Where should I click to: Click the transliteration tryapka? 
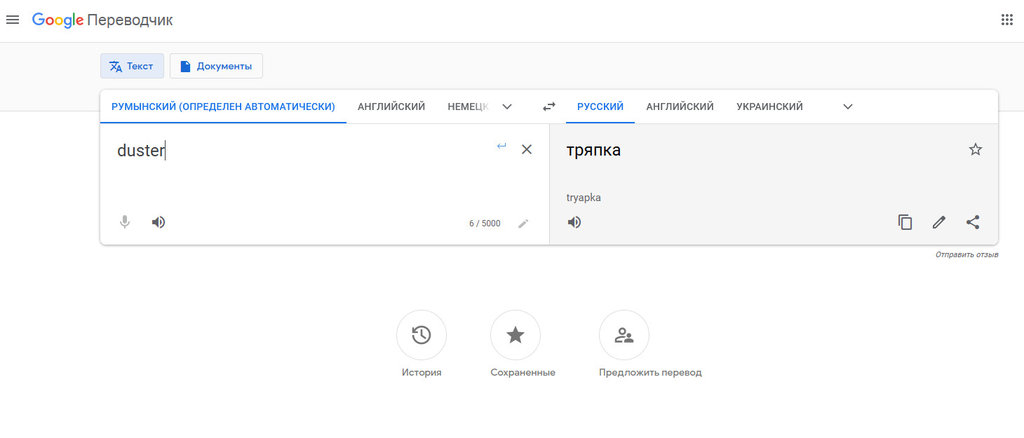[x=584, y=197]
